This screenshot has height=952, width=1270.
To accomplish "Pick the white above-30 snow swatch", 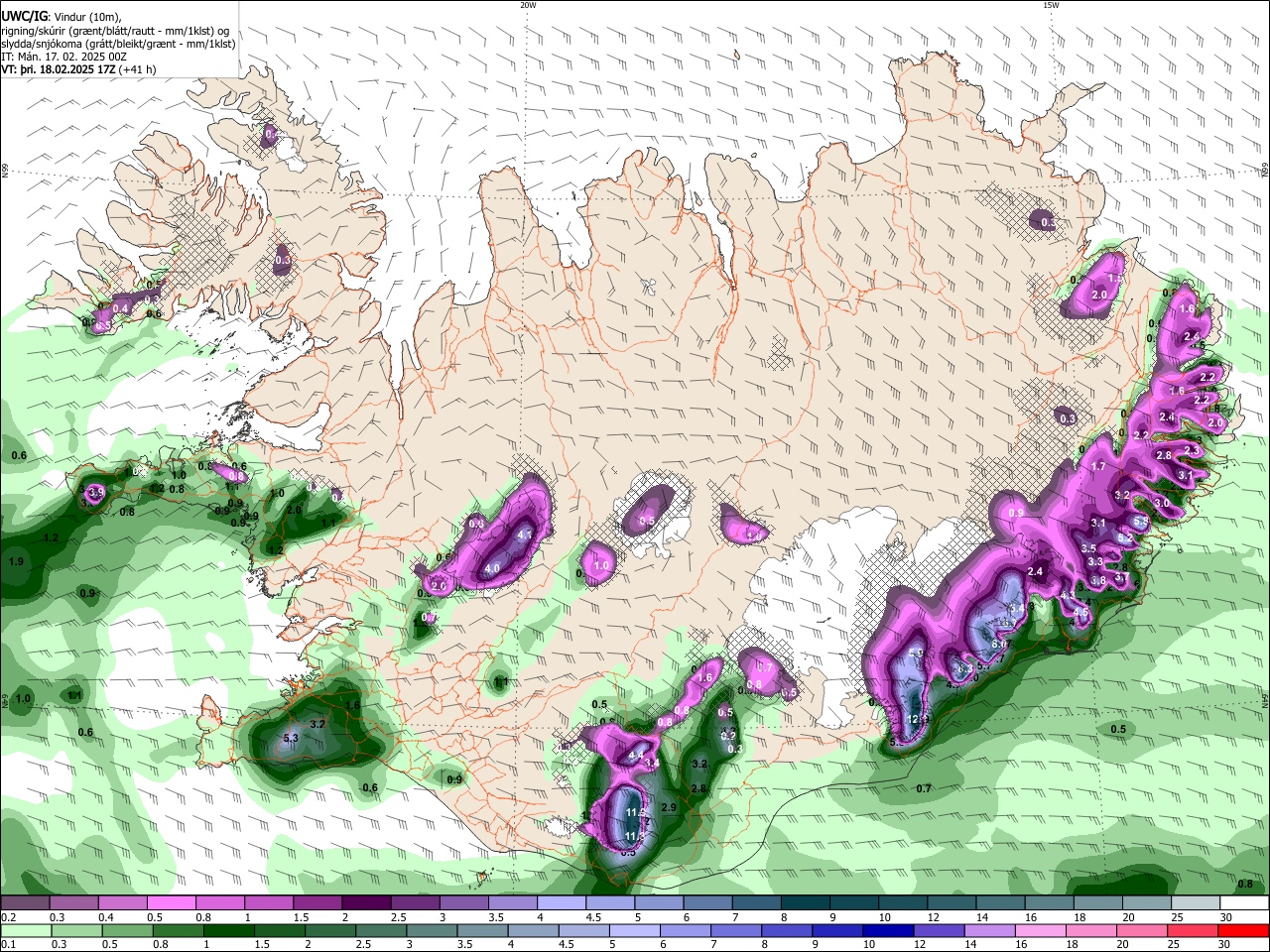I will point(1244,902).
